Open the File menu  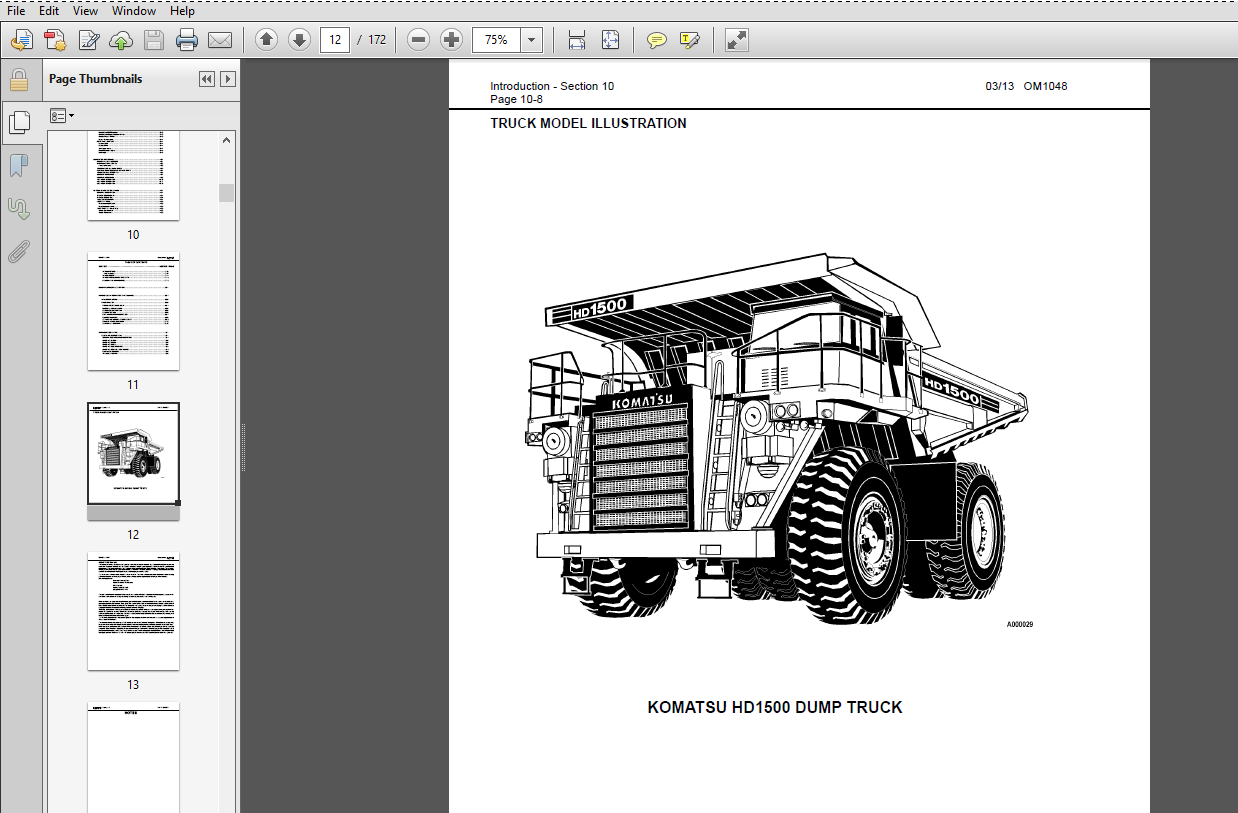[x=16, y=11]
